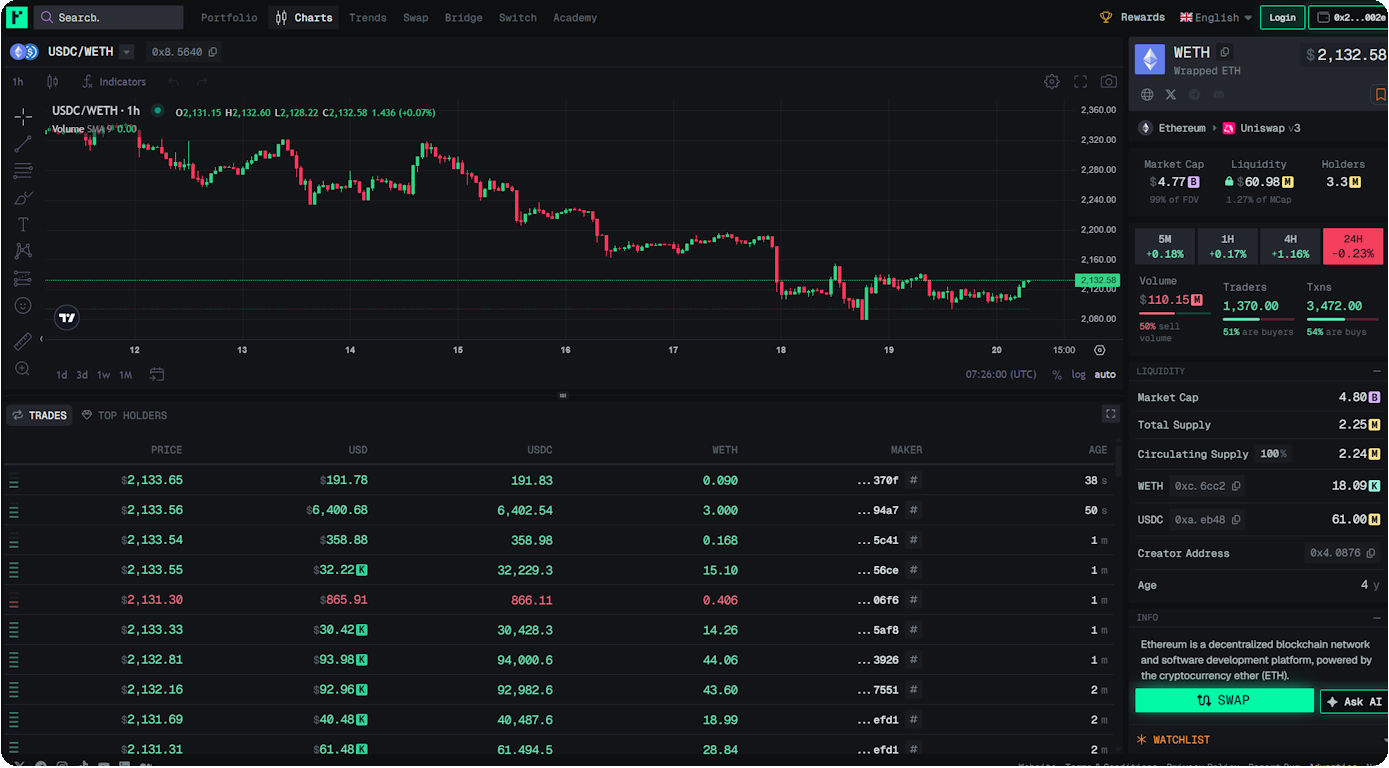Collapse the INFO section
The image size is (1389, 768).
coord(1377,618)
